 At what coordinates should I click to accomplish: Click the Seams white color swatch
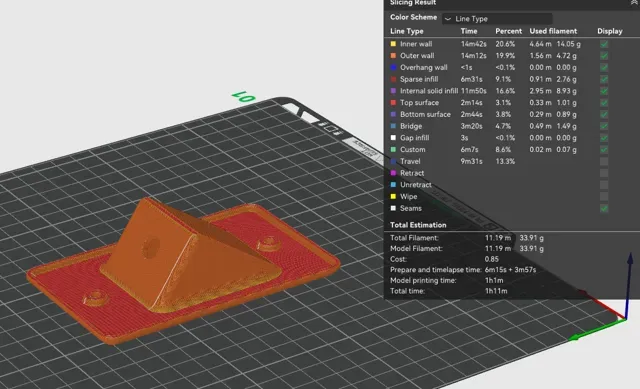[393, 208]
